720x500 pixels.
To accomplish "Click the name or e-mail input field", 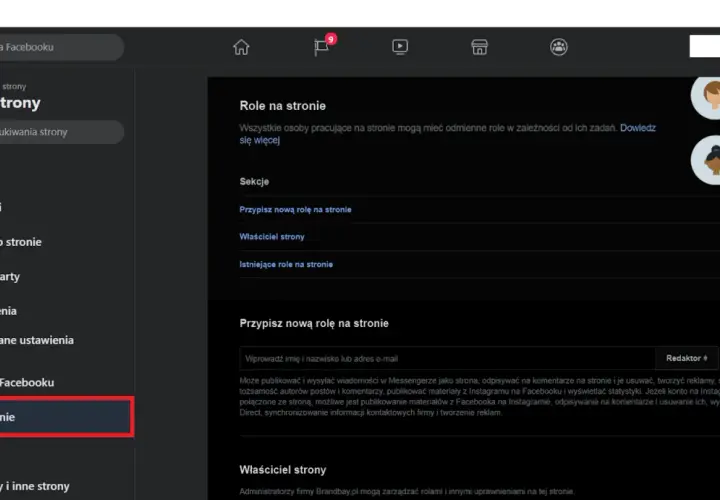I will [447, 359].
